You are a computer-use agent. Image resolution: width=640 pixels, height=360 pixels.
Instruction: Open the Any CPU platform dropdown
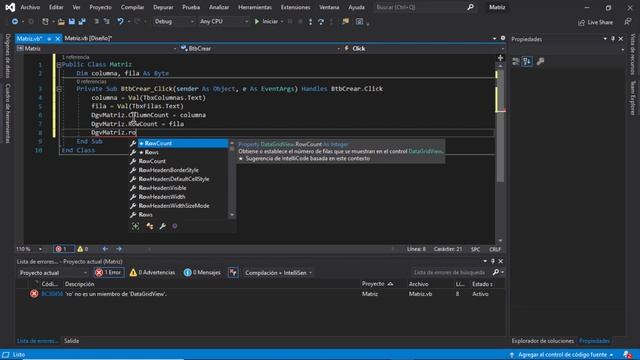pyautogui.click(x=224, y=21)
